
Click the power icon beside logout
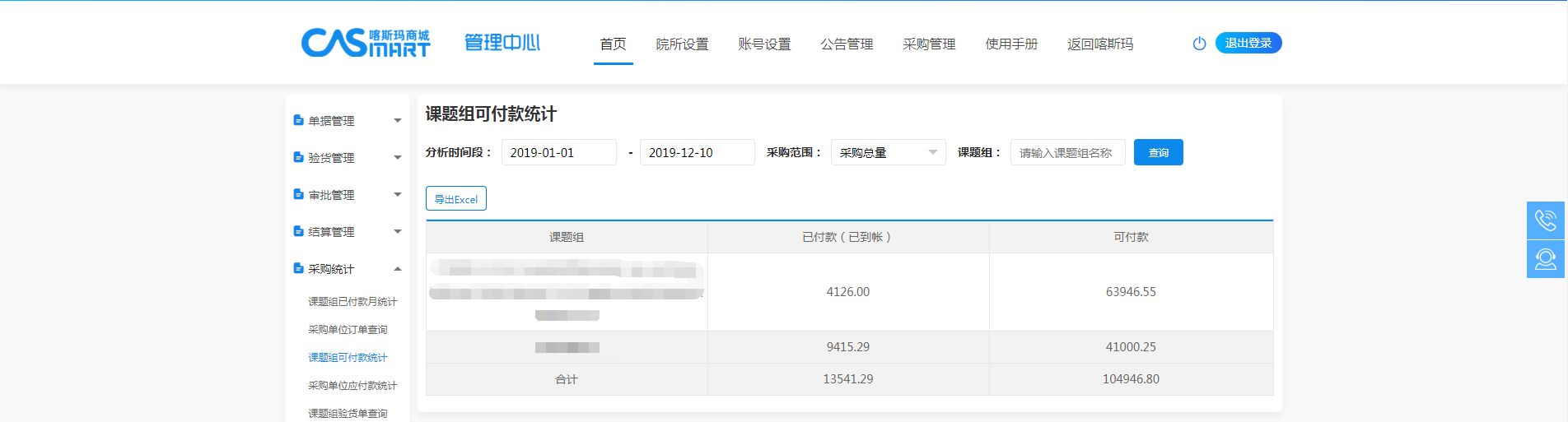pos(1199,44)
